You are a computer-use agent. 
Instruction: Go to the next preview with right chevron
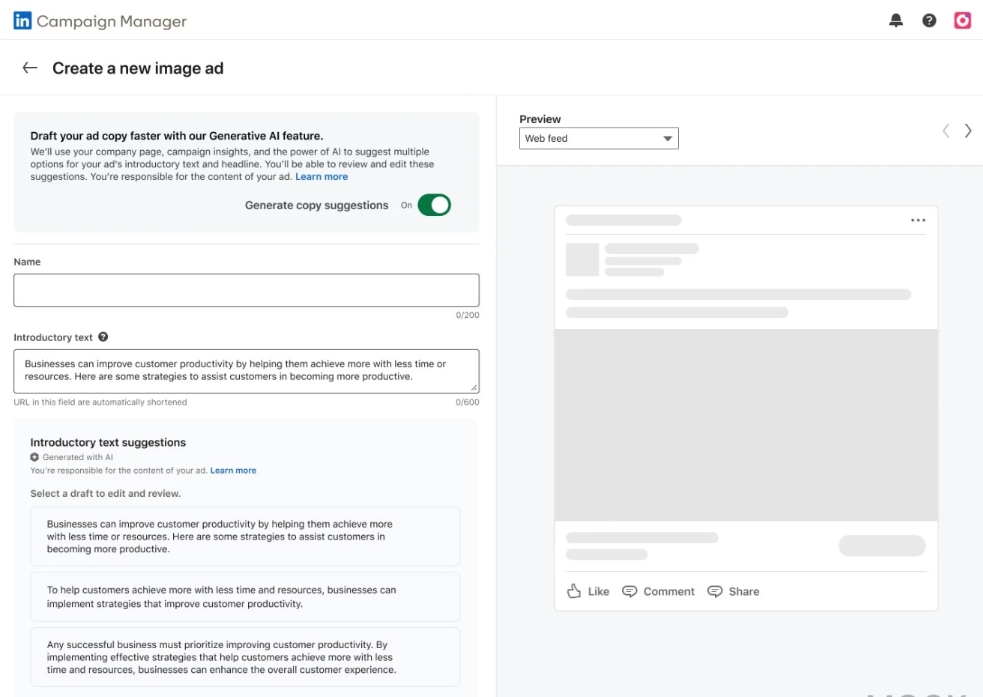pyautogui.click(x=968, y=130)
